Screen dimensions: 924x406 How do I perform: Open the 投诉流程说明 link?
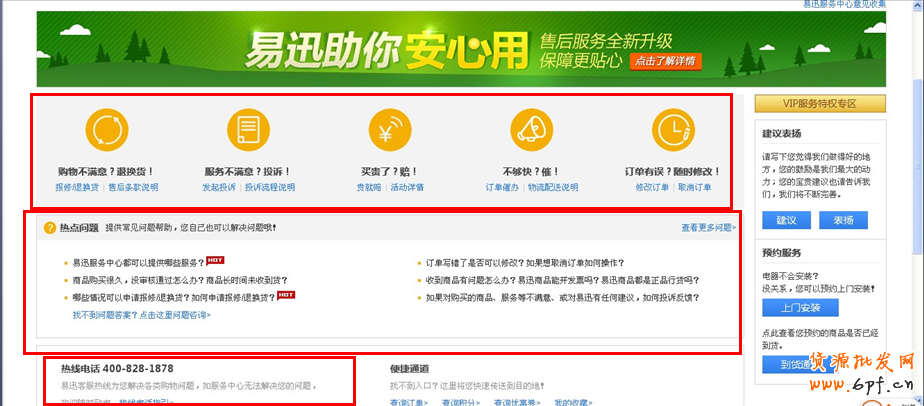[x=270, y=187]
